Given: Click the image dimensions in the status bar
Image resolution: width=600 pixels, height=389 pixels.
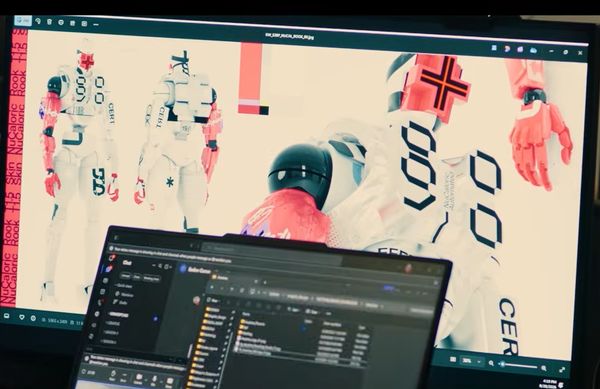Looking at the screenshot, I should [x=57, y=321].
